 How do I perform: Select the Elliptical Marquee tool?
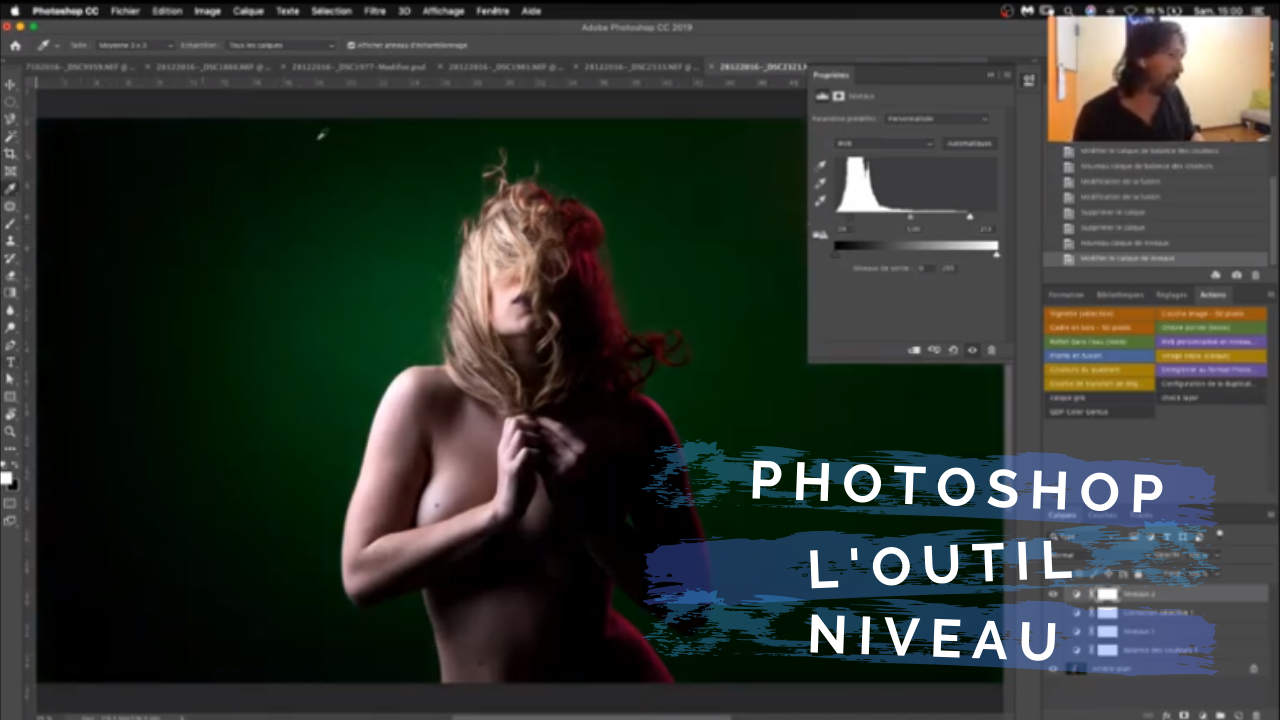11,102
